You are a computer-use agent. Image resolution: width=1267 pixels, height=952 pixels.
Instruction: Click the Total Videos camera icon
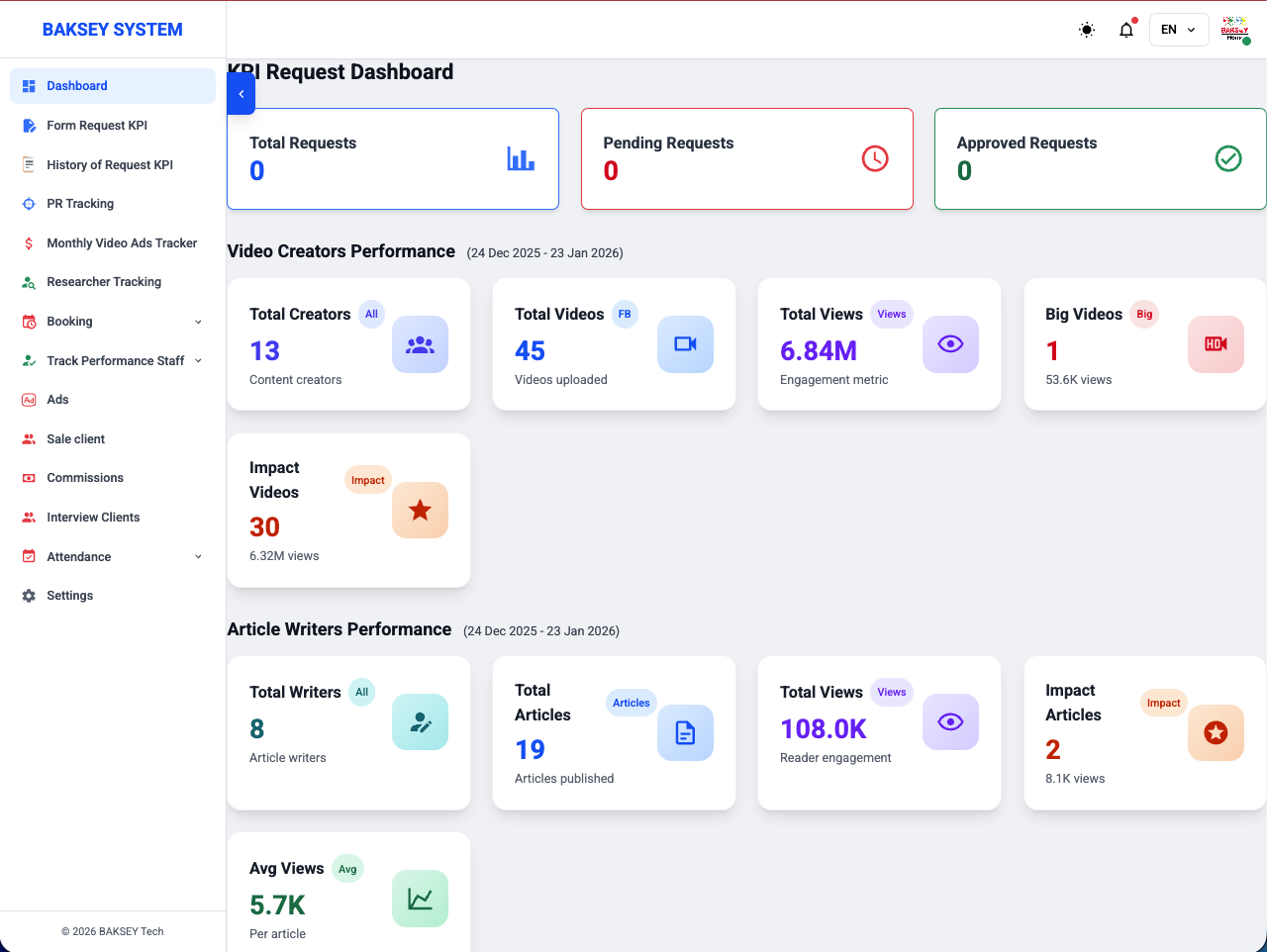point(685,344)
